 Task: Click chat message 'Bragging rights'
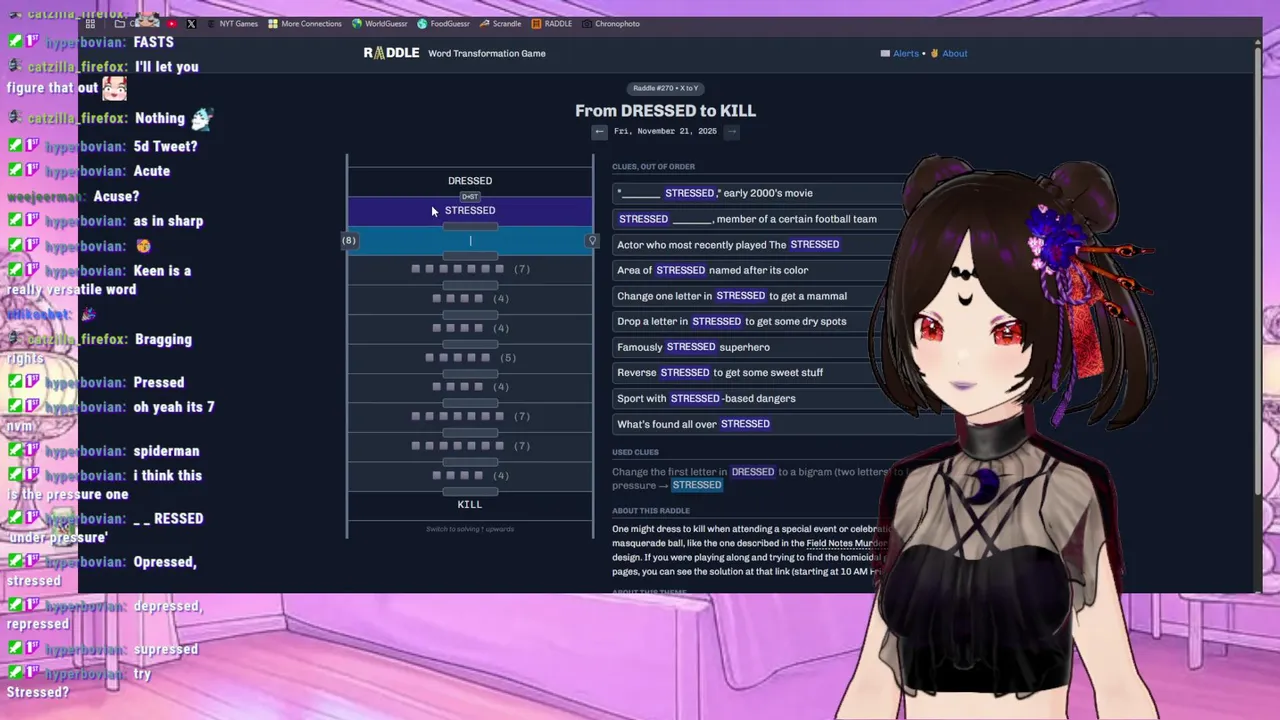click(x=99, y=348)
